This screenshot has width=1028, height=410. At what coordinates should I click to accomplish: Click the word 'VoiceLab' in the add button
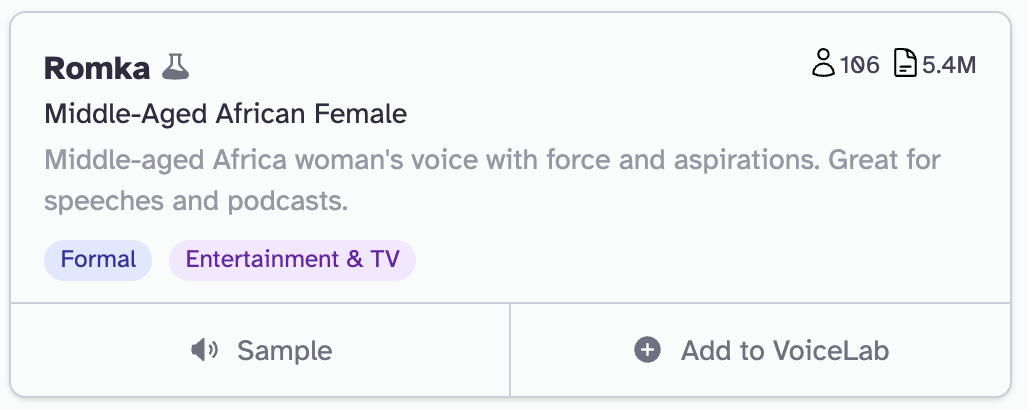pyautogui.click(x=831, y=351)
